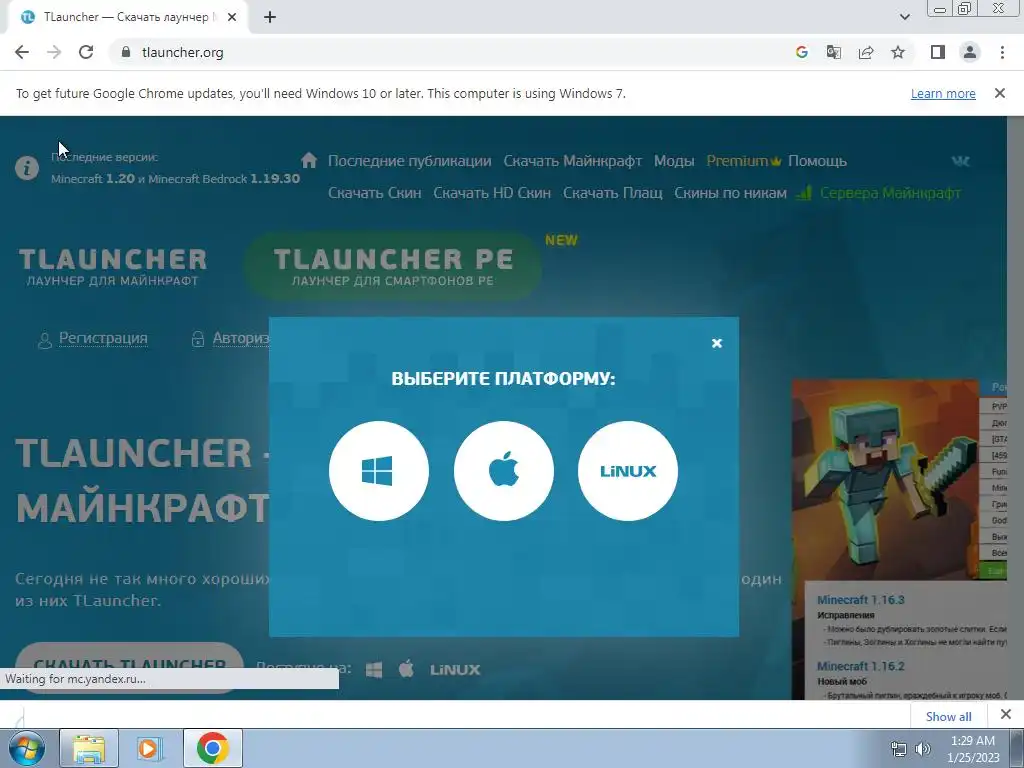Open Скины по никам link
This screenshot has height=768, width=1024.
pyautogui.click(x=730, y=193)
